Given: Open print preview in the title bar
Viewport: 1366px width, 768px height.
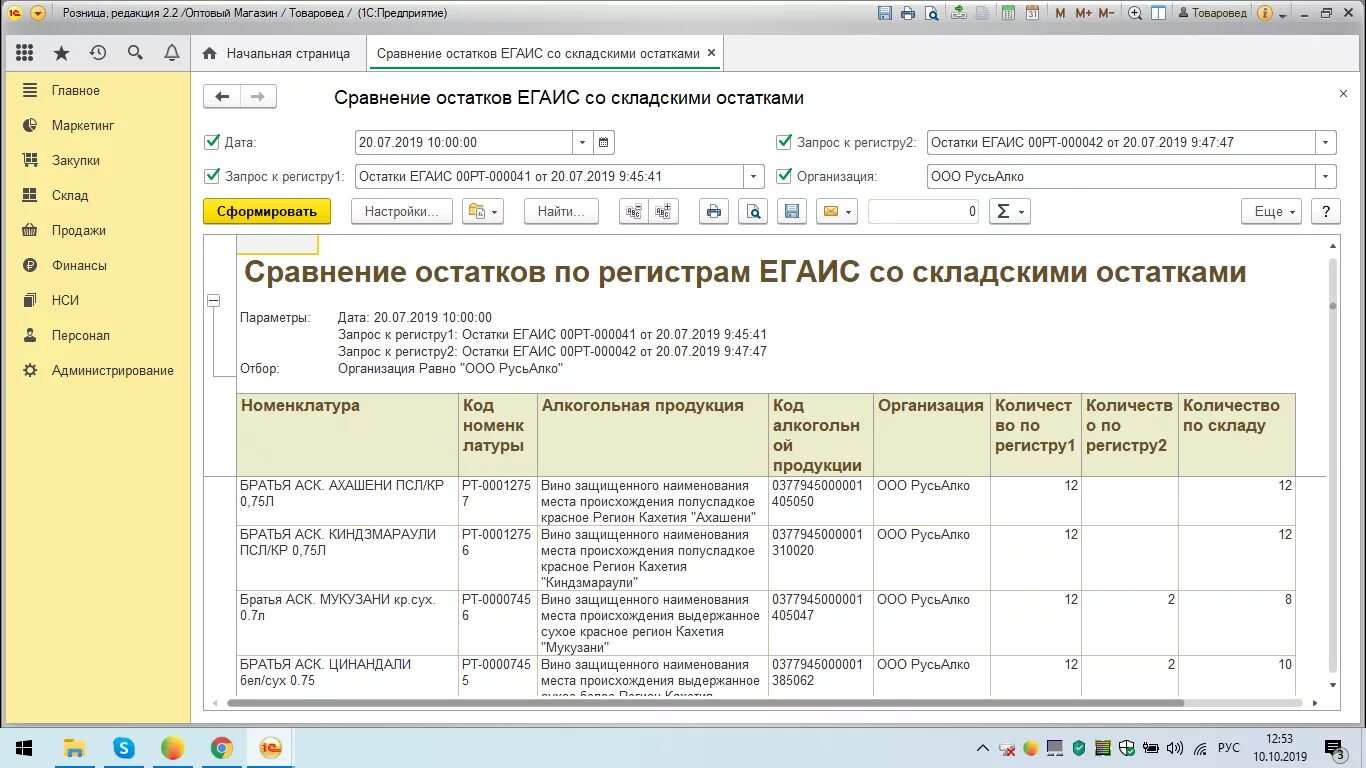Looking at the screenshot, I should point(931,13).
